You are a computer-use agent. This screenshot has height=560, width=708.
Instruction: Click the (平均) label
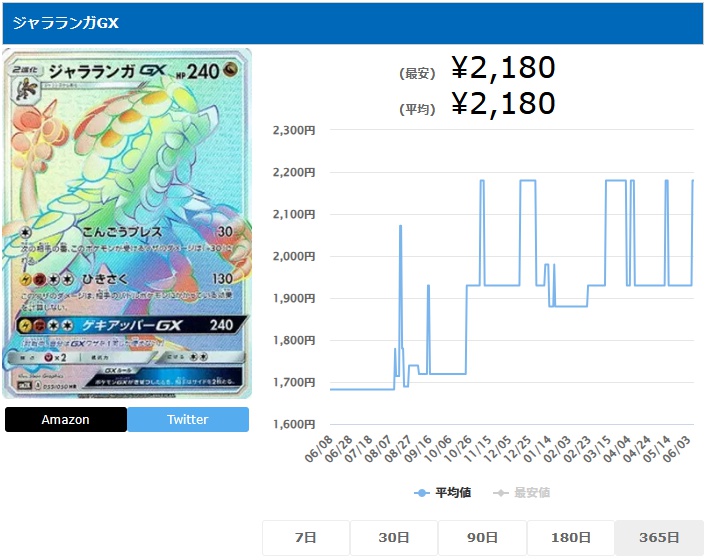click(x=417, y=109)
